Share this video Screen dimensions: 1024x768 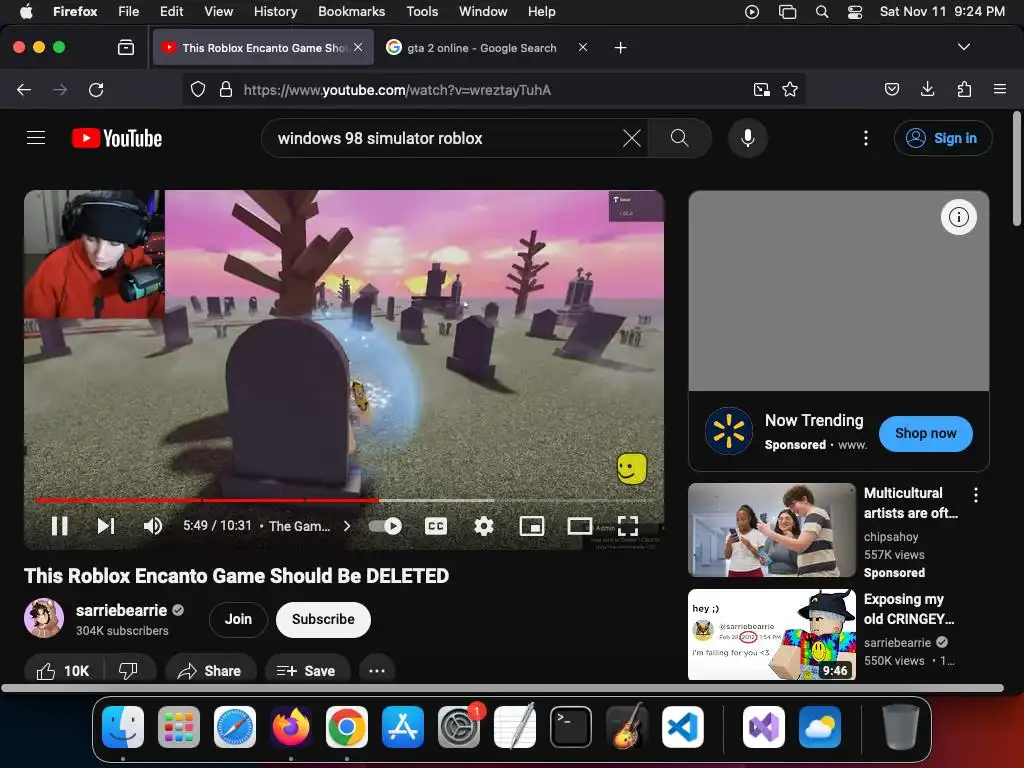(x=210, y=671)
